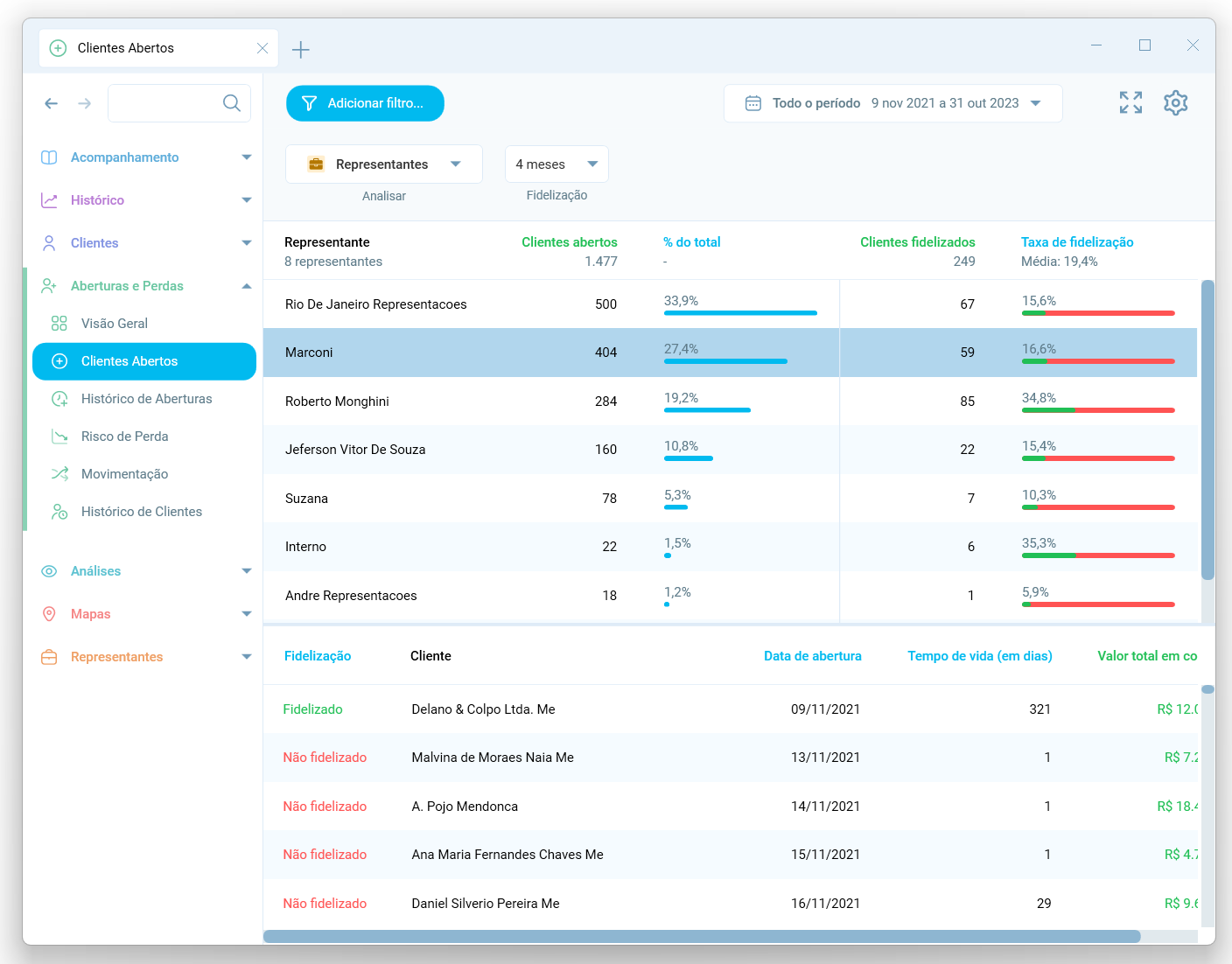Screen dimensions: 1232x964
Task: Click the Histórico chart icon
Action: [49, 200]
